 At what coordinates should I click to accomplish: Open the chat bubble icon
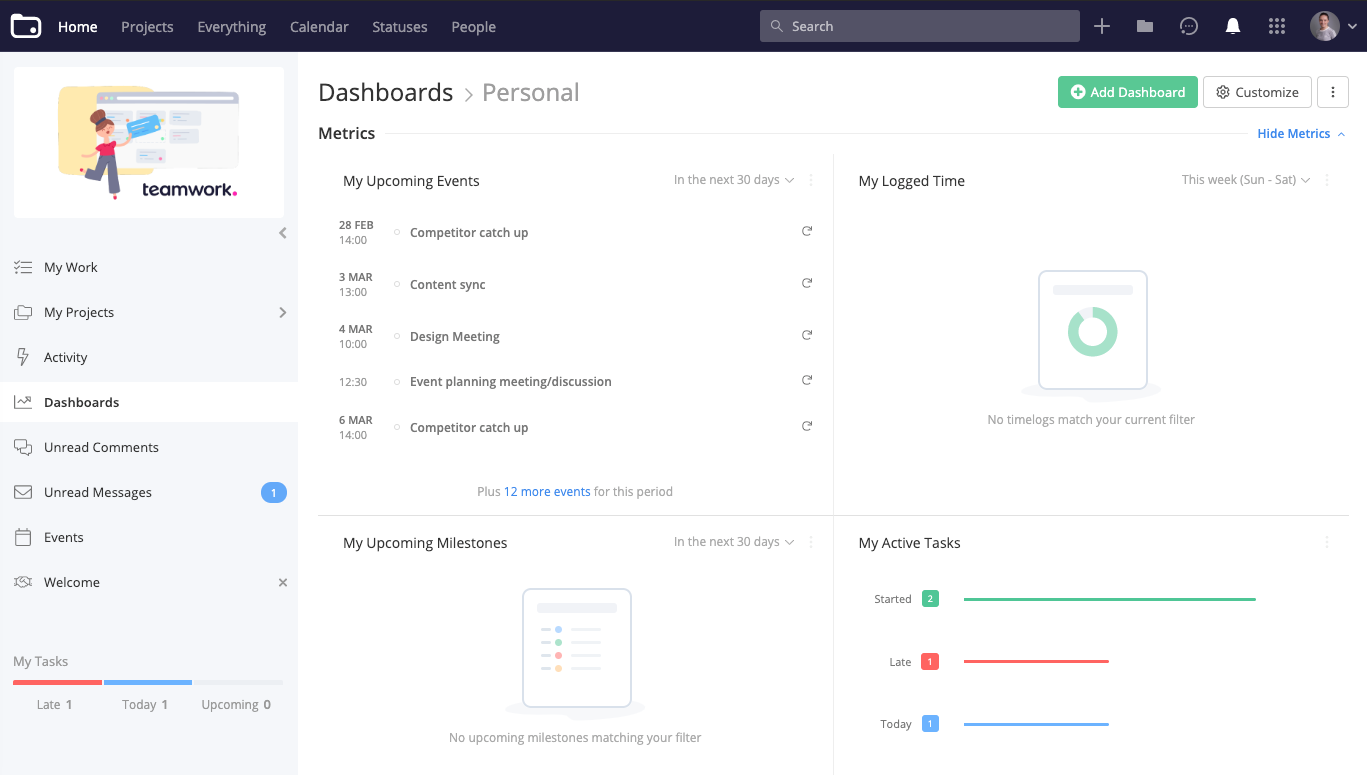coord(1189,27)
